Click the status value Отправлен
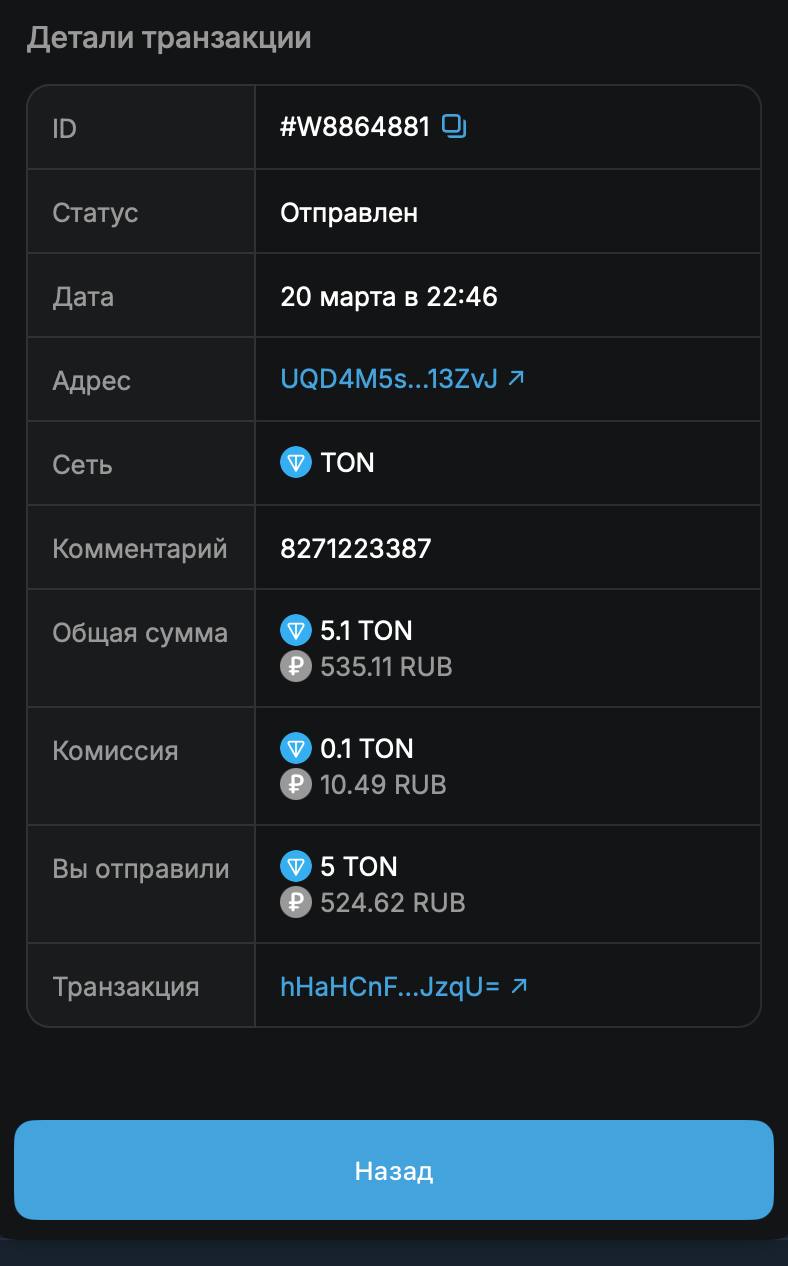Image resolution: width=788 pixels, height=1266 pixels. [349, 213]
